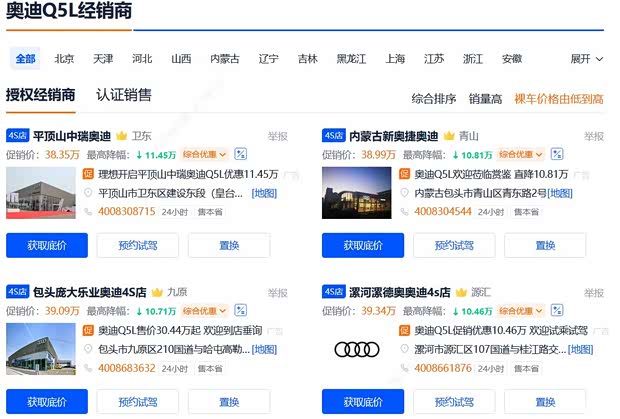620x419 pixels.
Task: Open promo text 奥迪Q5L售价30.44万起
Action: (180, 330)
